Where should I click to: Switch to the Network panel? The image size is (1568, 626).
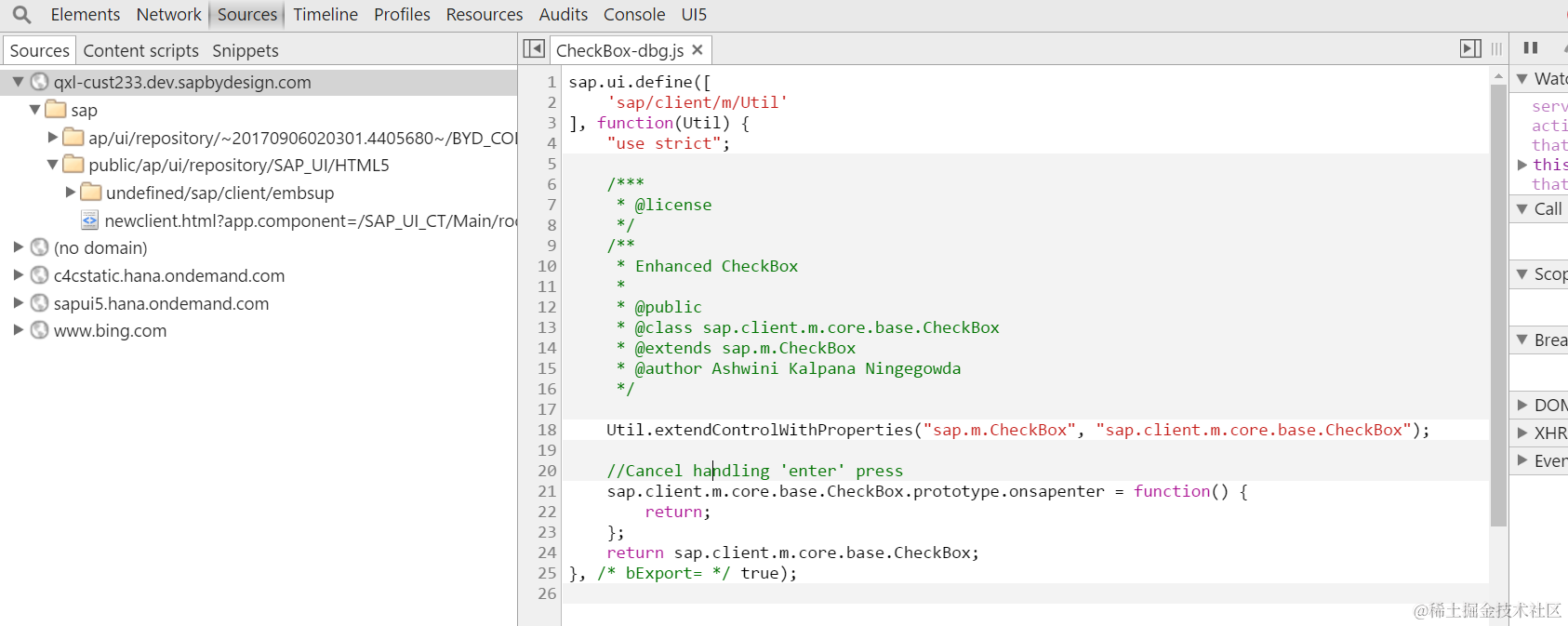pos(168,15)
